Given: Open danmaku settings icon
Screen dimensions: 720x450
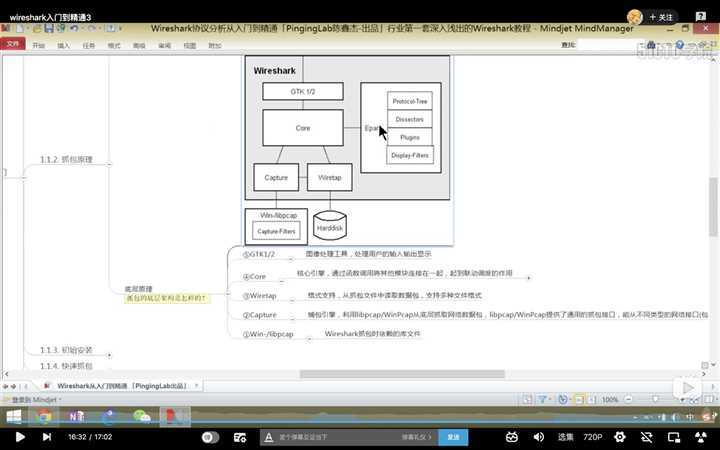Looking at the screenshot, I should (x=240, y=437).
